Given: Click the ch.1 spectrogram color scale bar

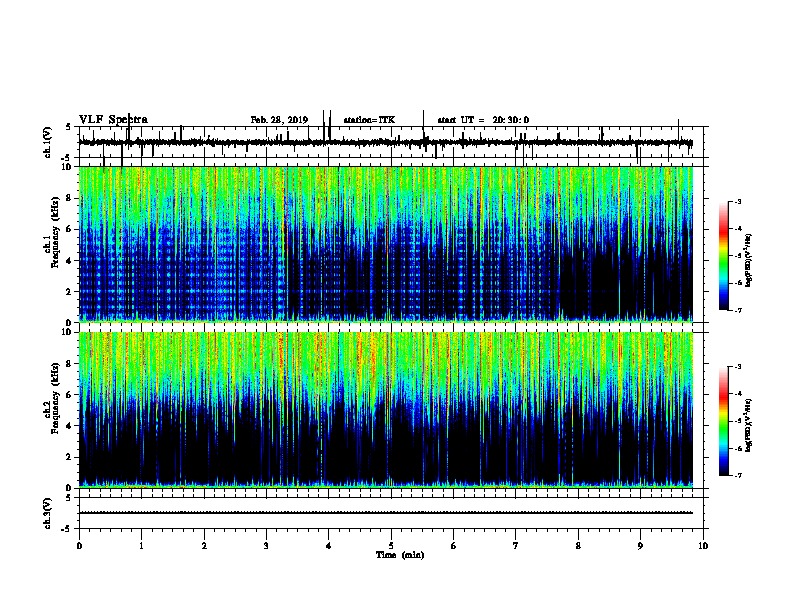Looking at the screenshot, I should pos(724,256).
